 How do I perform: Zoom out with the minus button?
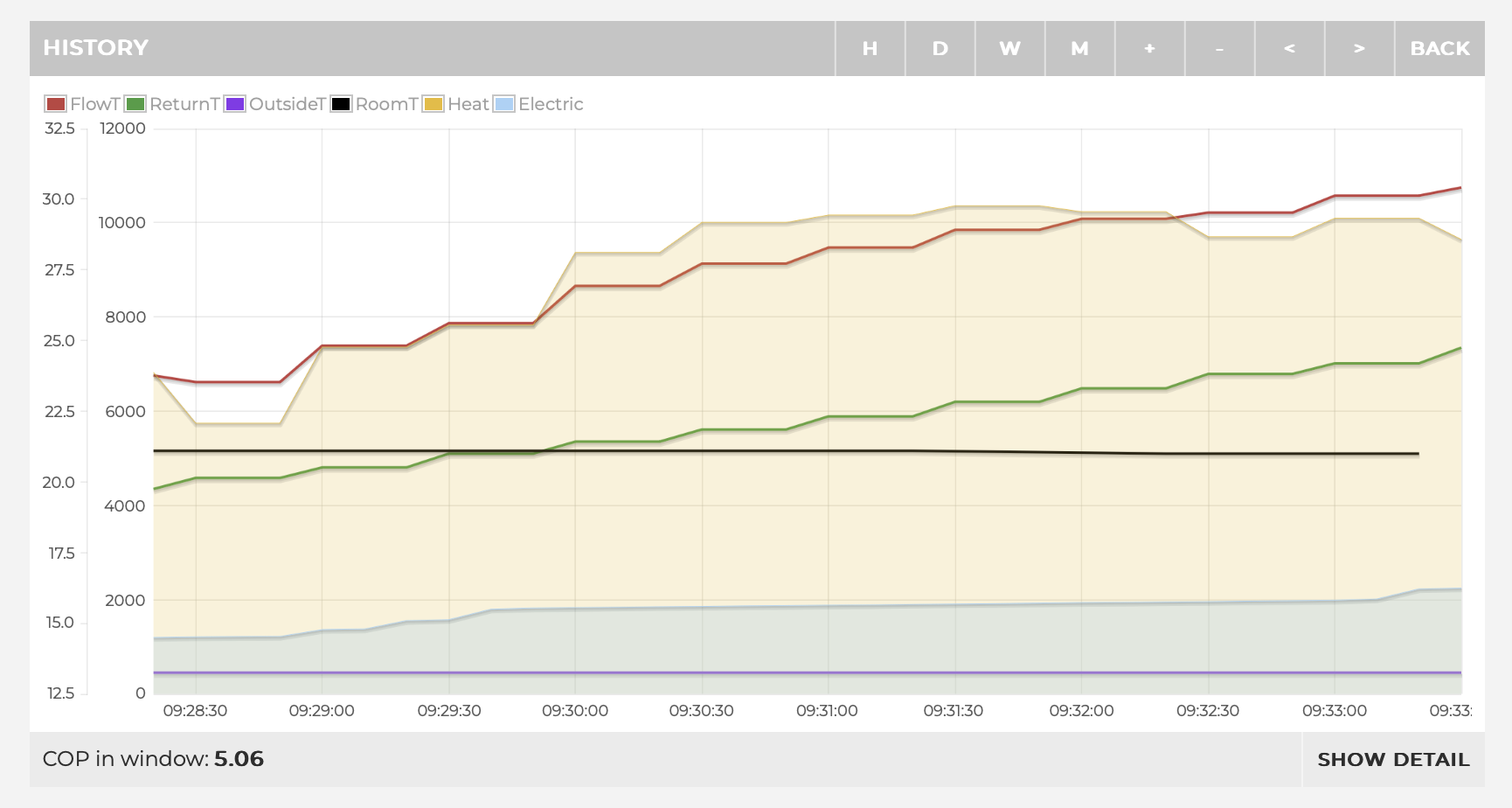[1219, 49]
